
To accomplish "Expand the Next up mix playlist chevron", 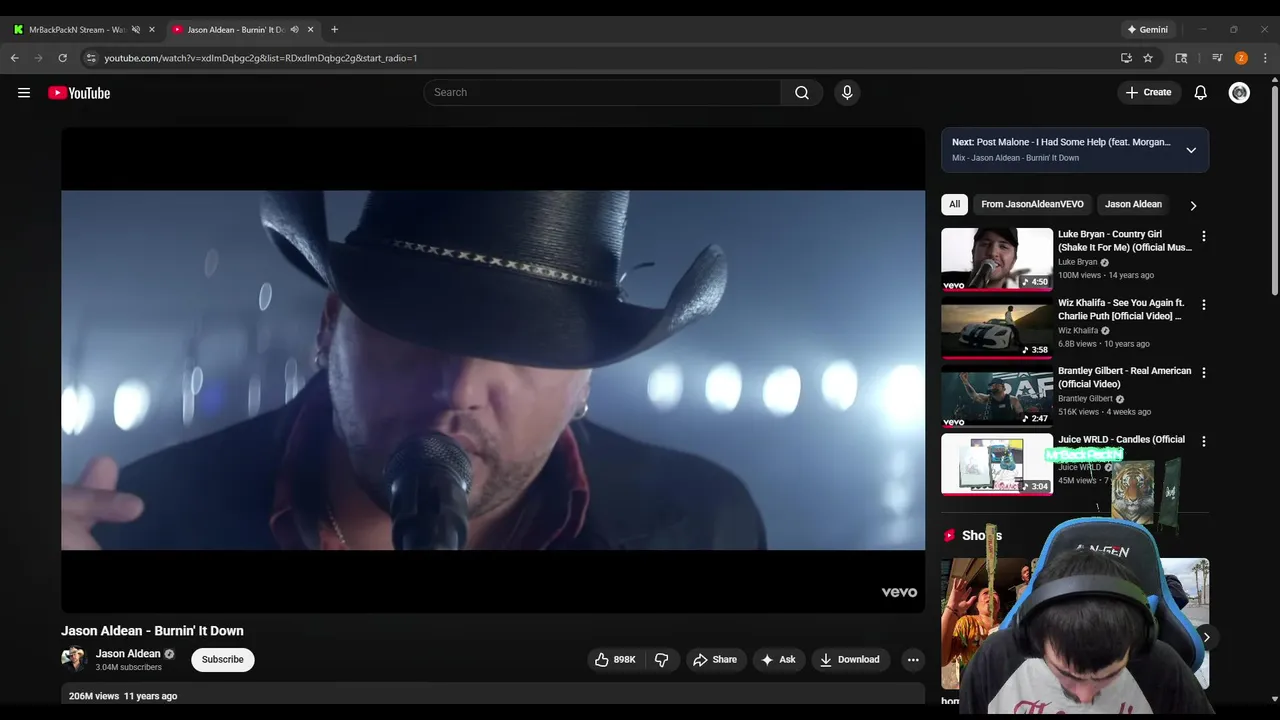I will point(1191,150).
